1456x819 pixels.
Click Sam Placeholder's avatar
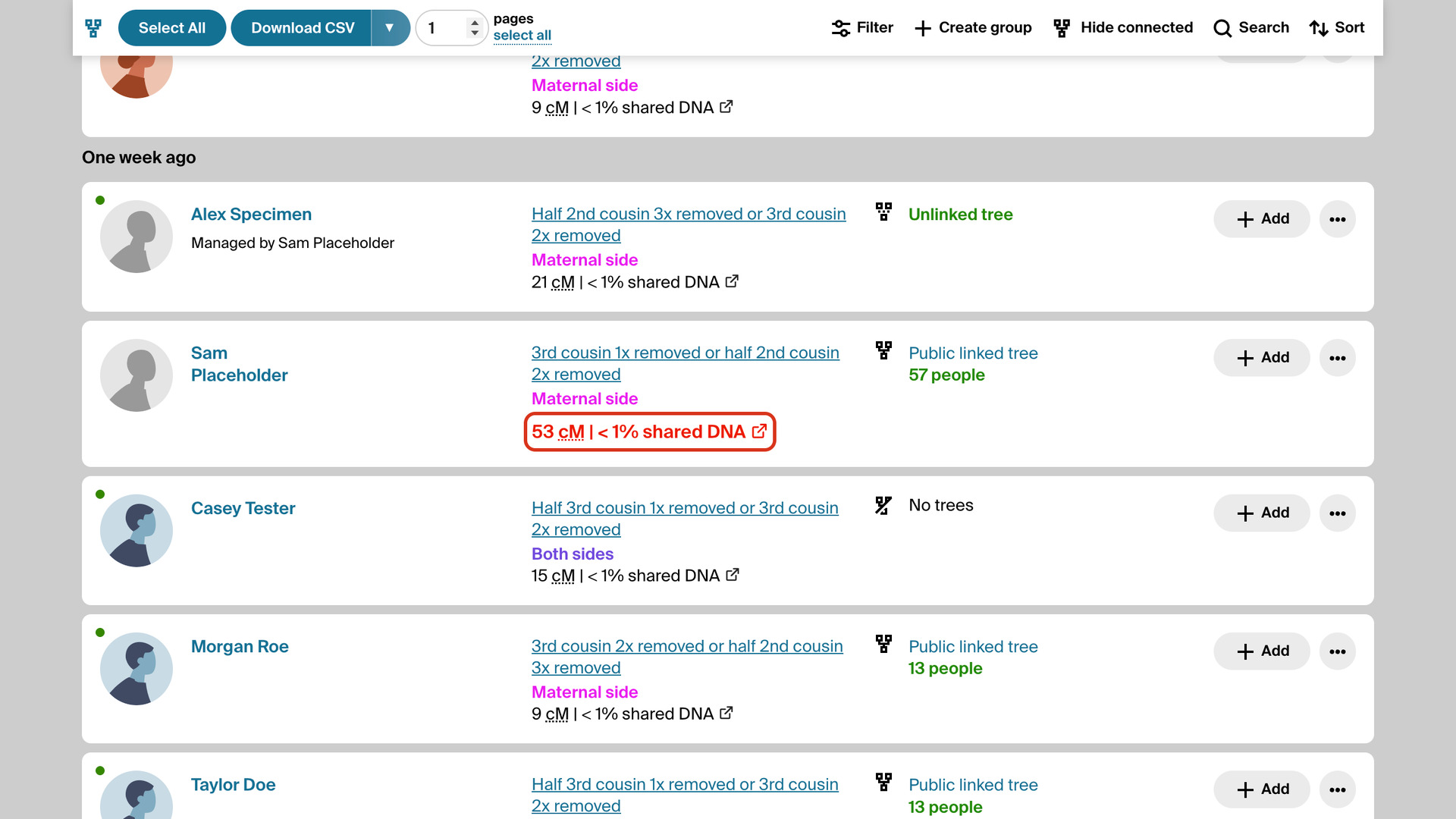[136, 375]
